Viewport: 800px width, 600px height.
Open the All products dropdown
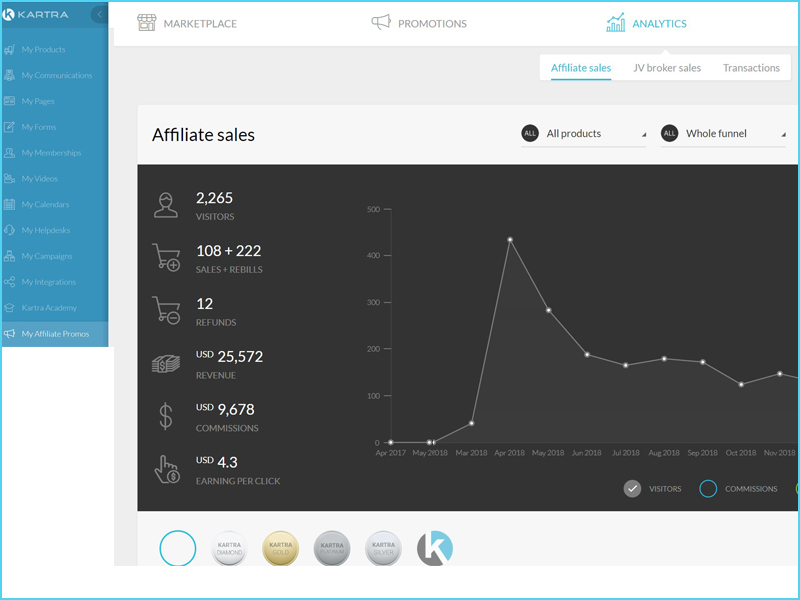(584, 134)
